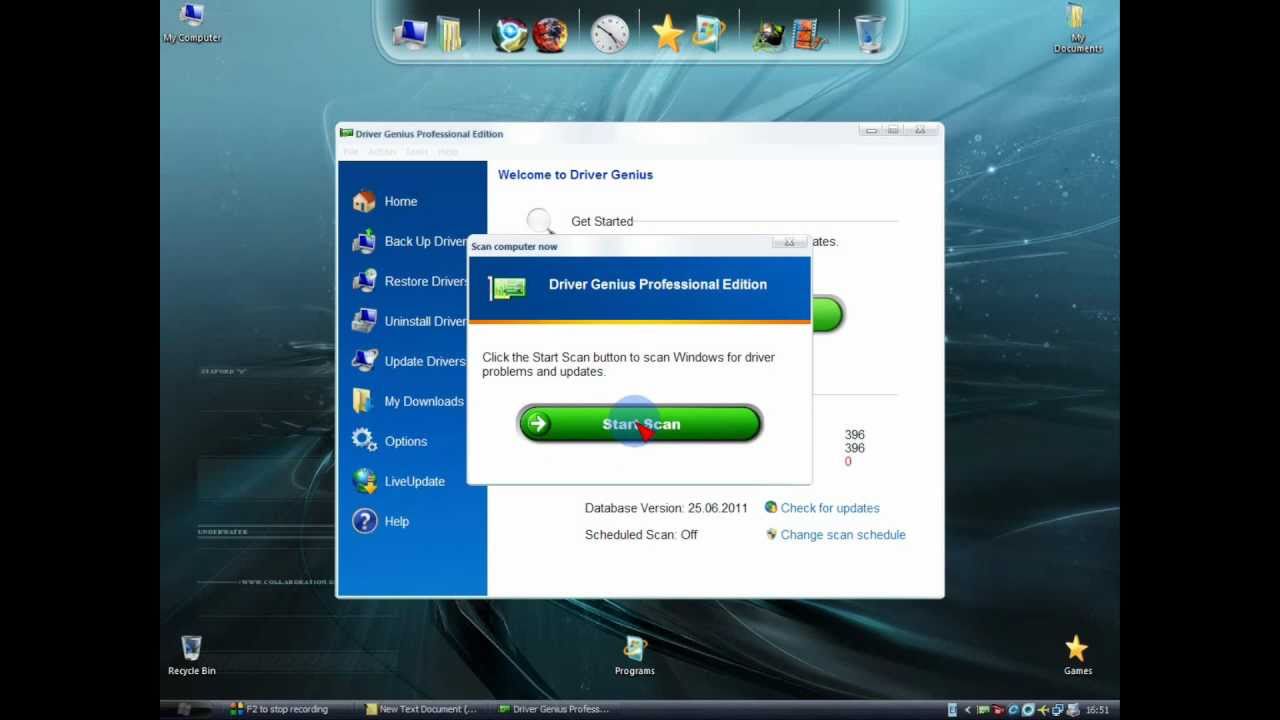Screen dimensions: 1280x720
Task: Open the File menu in Driver Genius
Action: [351, 152]
